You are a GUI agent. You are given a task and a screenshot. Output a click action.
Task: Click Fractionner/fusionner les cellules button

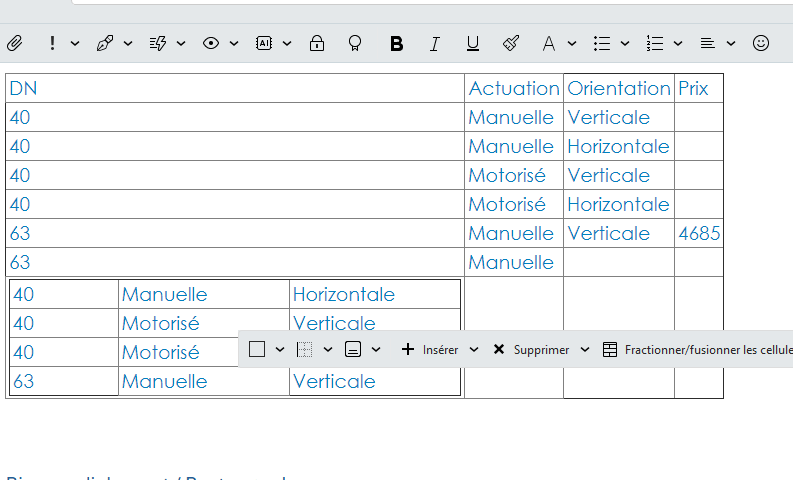pos(698,350)
